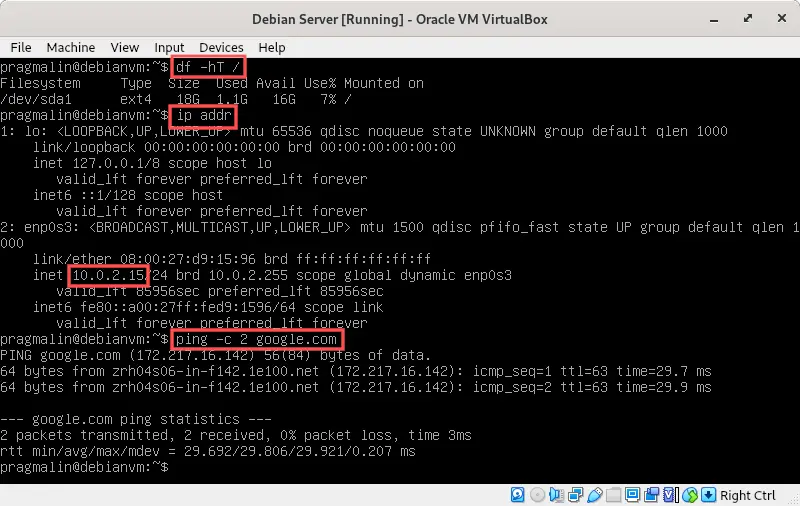
Task: Click the 'icmp_seq=1' ping reply text
Action: tap(512, 371)
